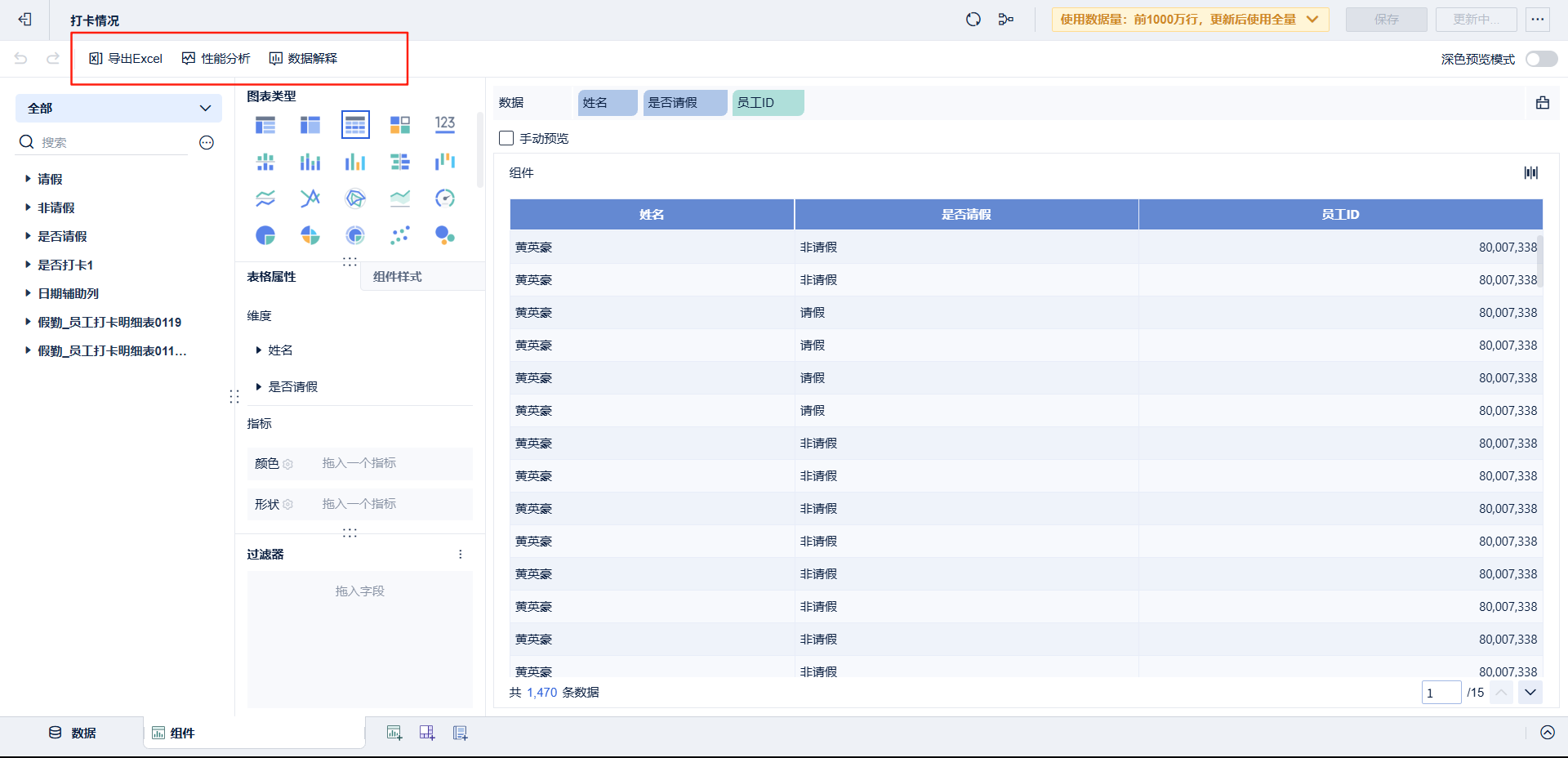Toggle 深色预览模式 dark preview switch

(1541, 59)
